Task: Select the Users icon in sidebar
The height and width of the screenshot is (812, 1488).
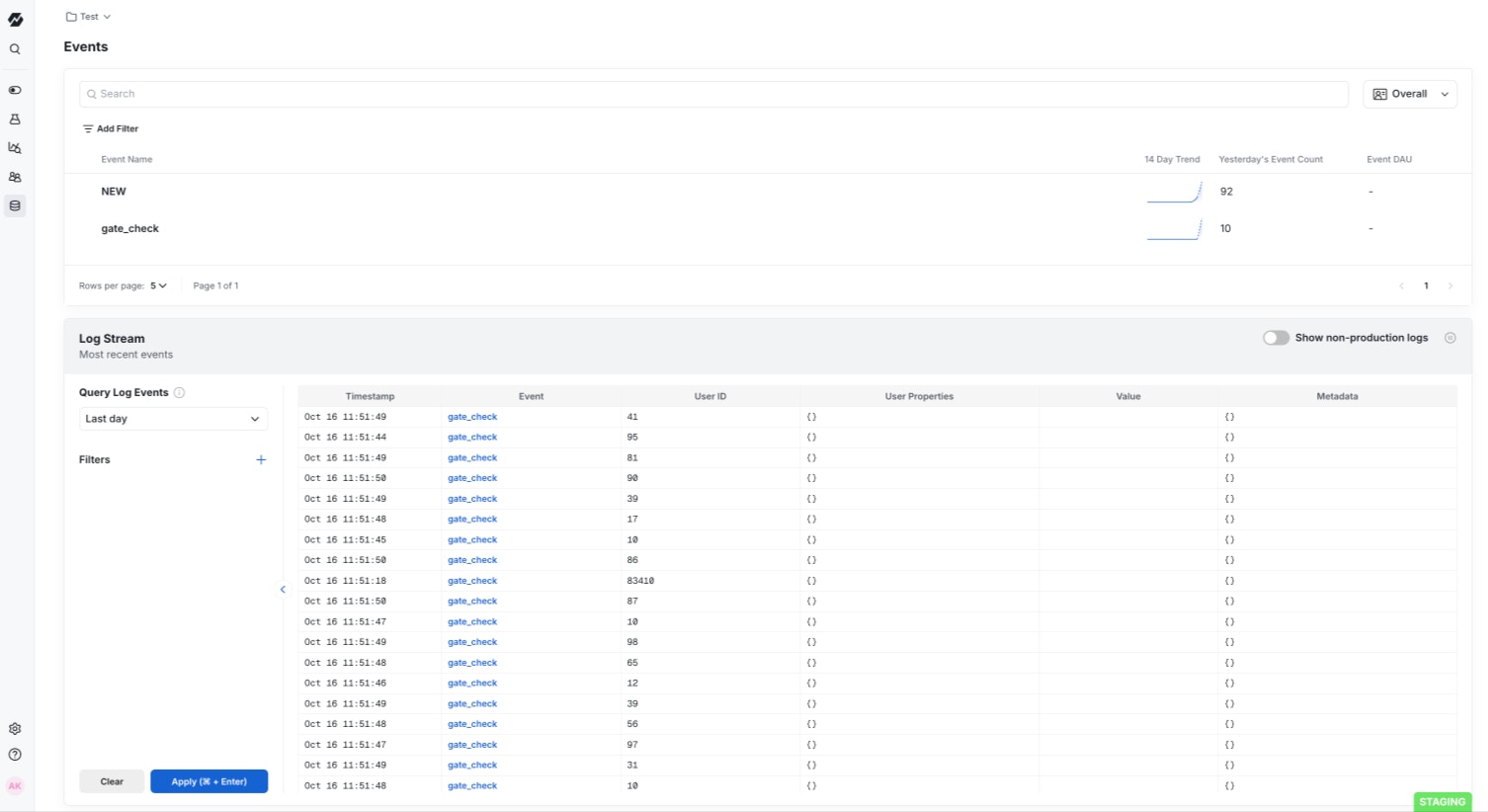Action: [x=15, y=177]
